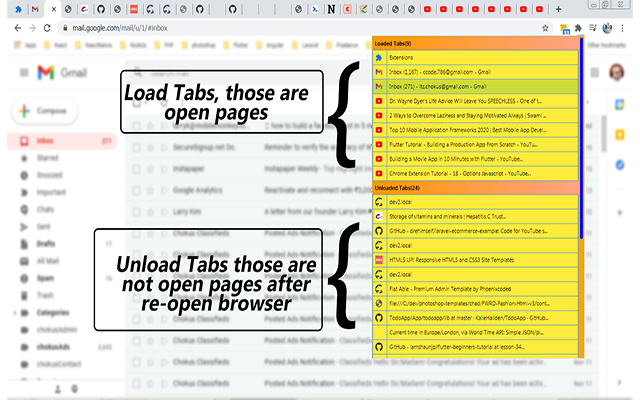Open the React bookmarks folder
Viewport: 640px width, 400px height.
pos(56,45)
